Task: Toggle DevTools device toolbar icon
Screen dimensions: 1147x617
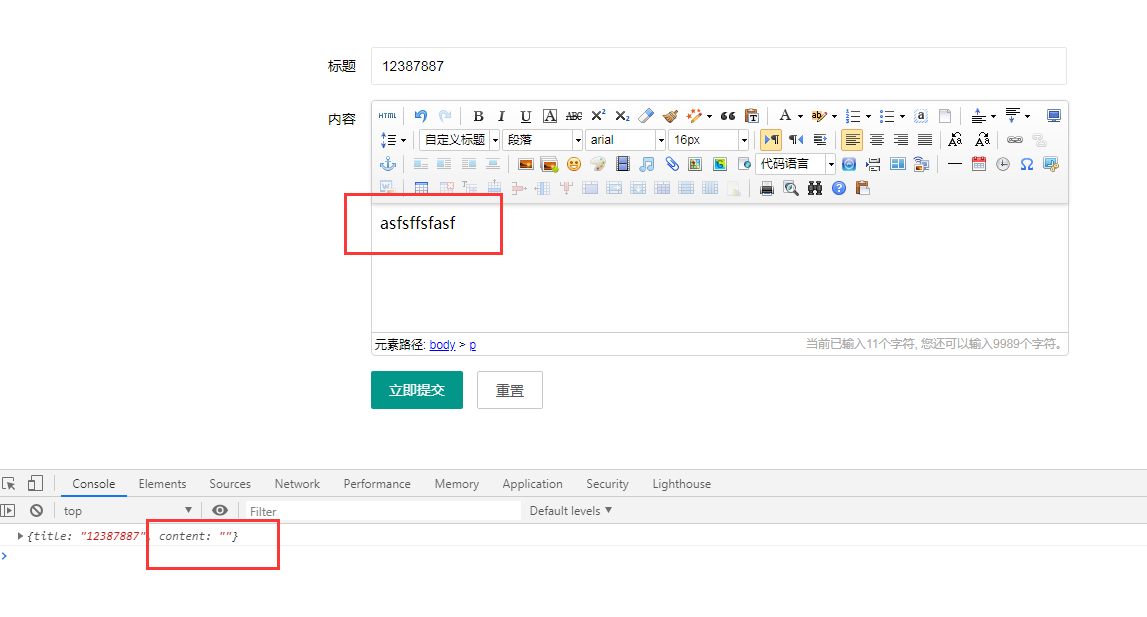Action: [x=35, y=484]
